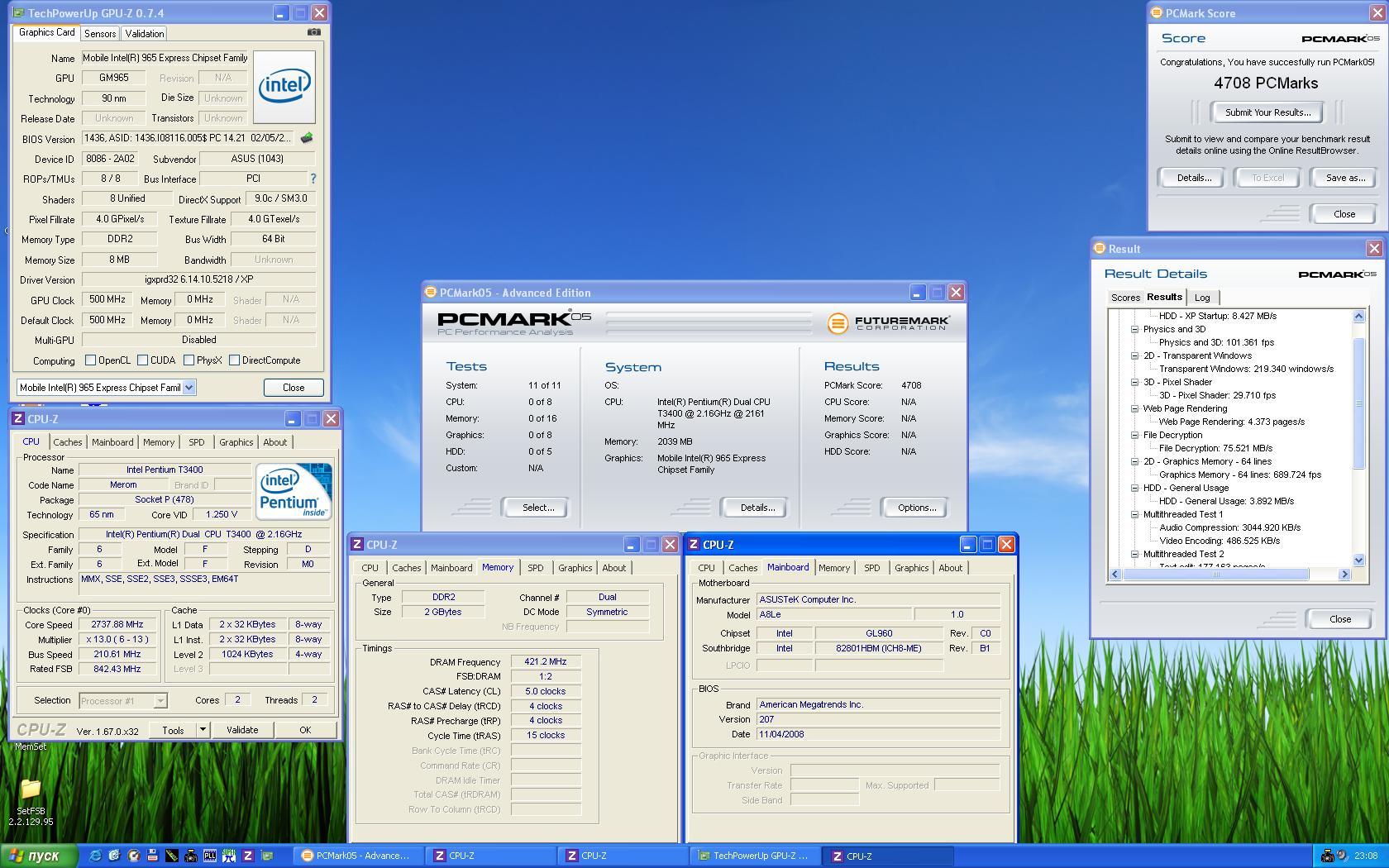Click the PLL quick launch icon

[210, 856]
